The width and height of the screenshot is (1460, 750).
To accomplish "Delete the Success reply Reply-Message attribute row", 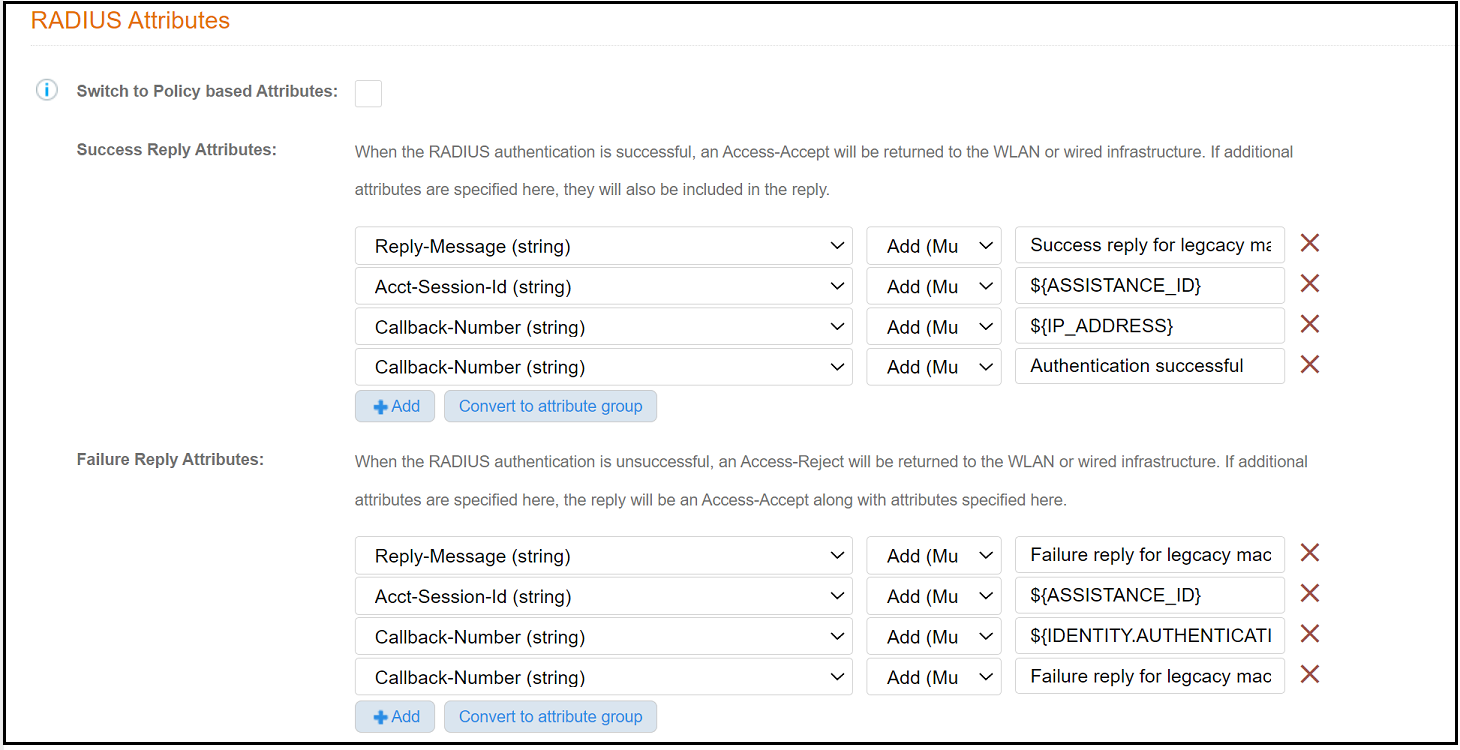I will [x=1309, y=243].
